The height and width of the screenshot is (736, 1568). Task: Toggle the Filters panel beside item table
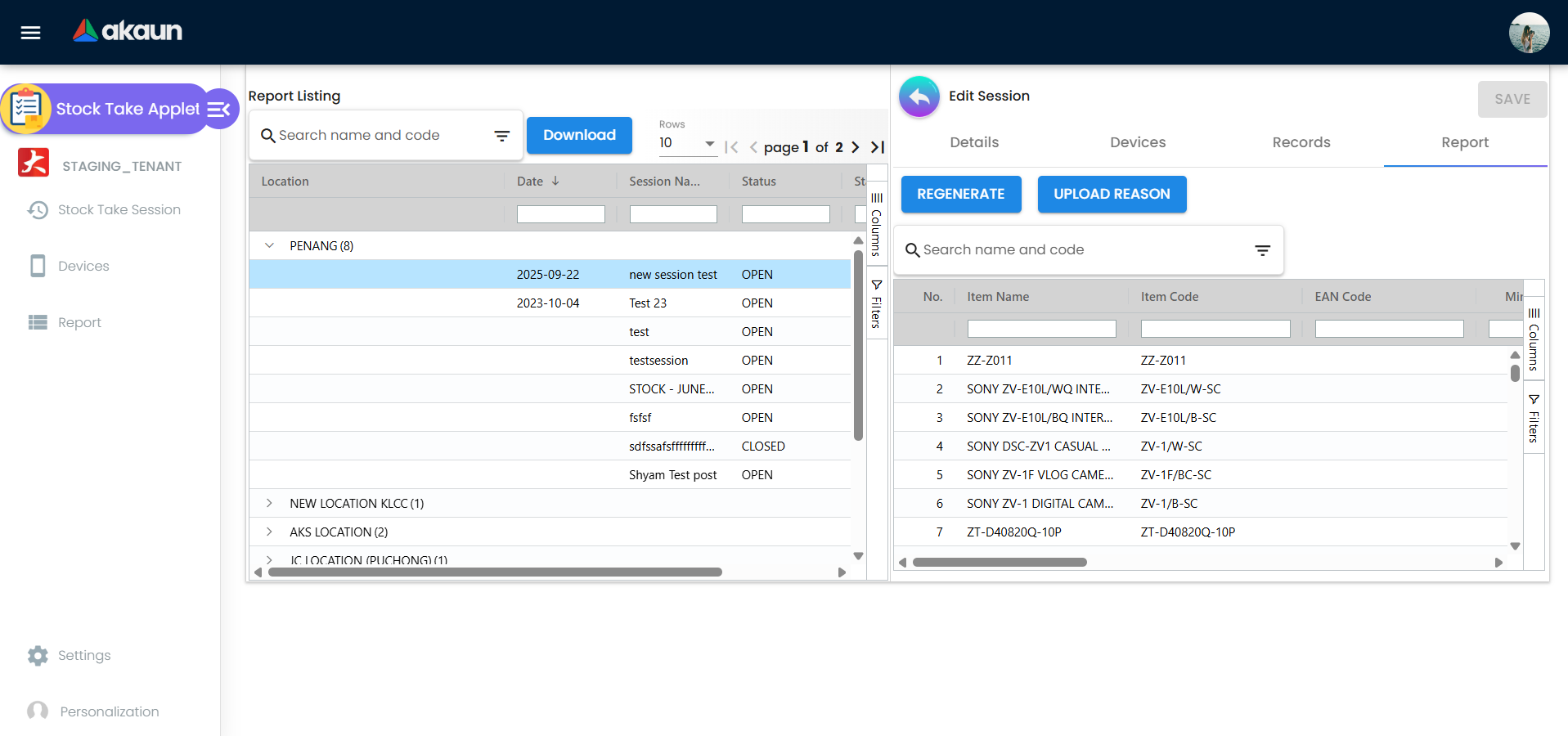click(x=1534, y=417)
